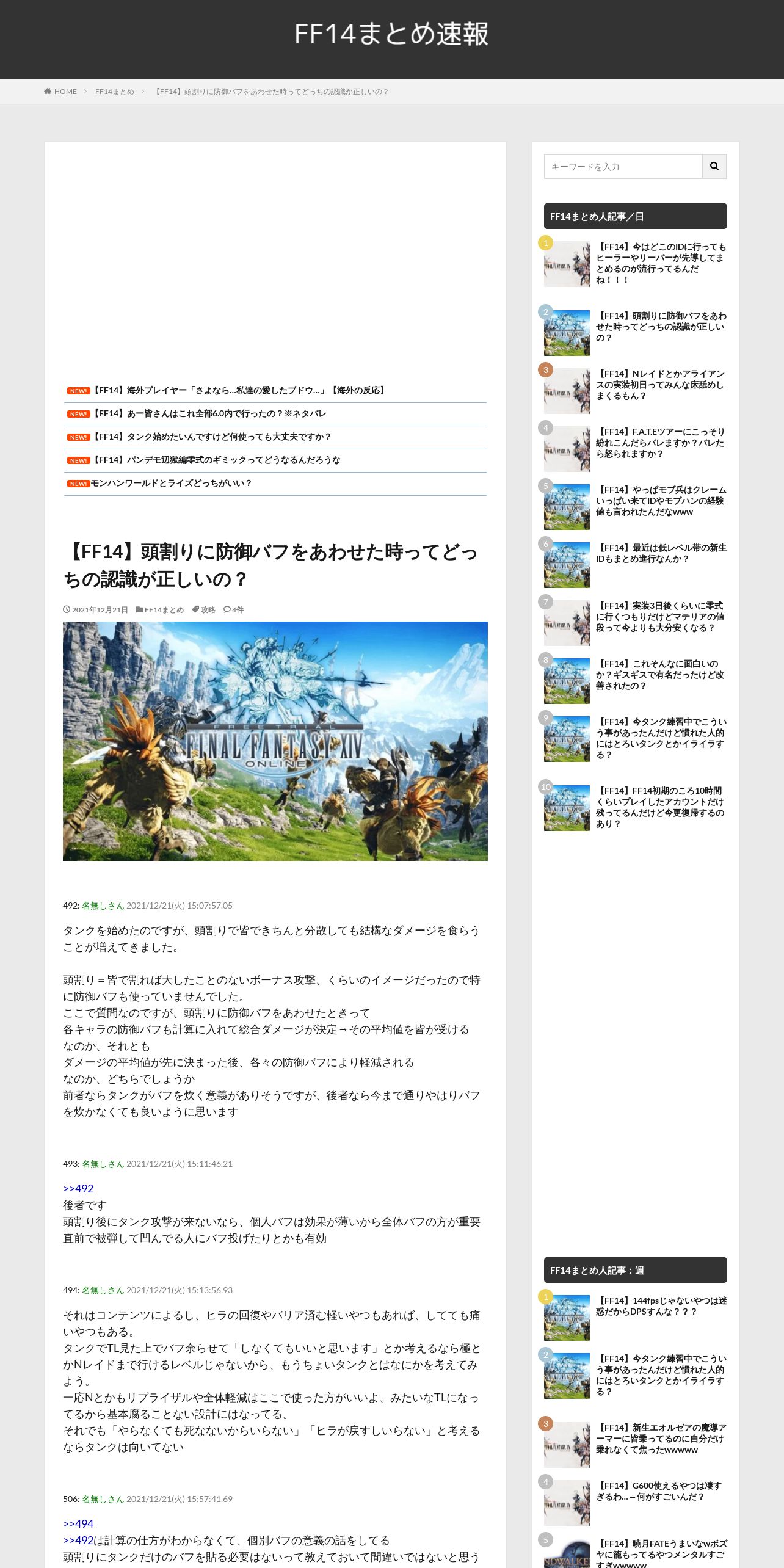This screenshot has height=1568, width=784.
Task: Click 名無しさん name on post 494
Action: pos(103,1290)
